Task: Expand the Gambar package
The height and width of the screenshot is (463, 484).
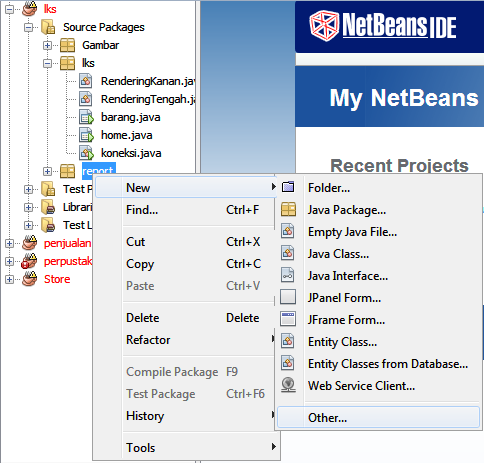Action: pos(47,45)
